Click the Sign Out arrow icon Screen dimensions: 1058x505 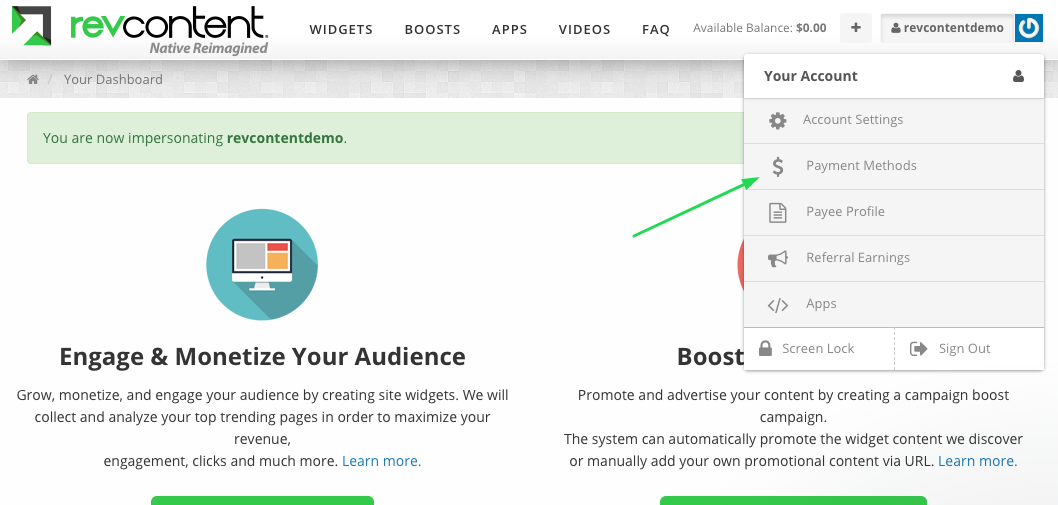918,348
